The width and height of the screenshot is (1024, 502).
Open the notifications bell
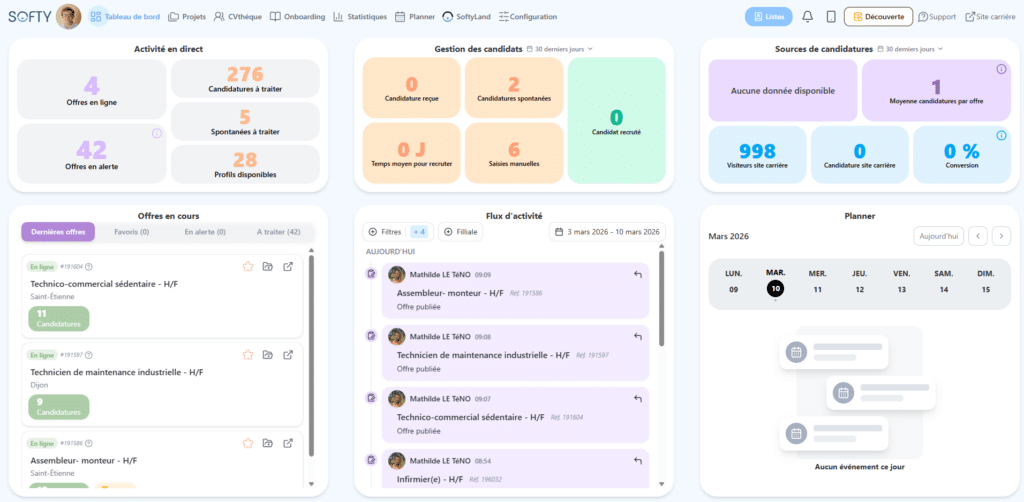click(808, 16)
